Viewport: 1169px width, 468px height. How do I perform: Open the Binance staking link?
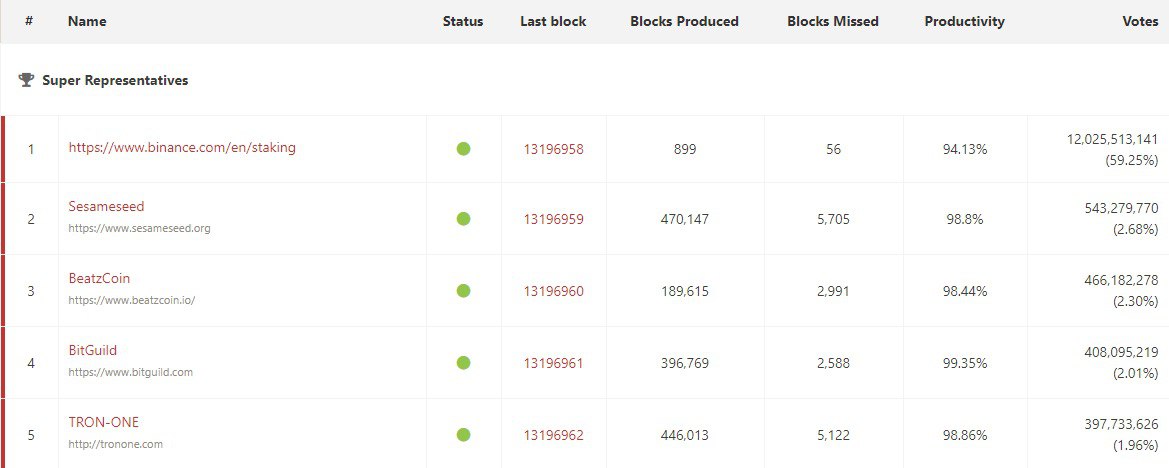[182, 148]
